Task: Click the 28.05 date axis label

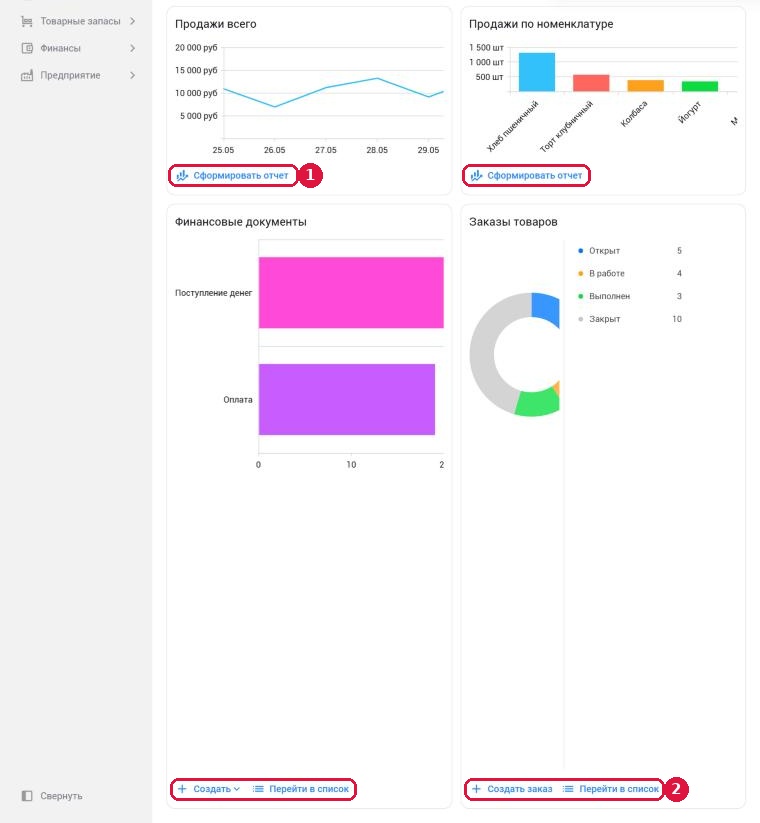Action: coord(377,150)
